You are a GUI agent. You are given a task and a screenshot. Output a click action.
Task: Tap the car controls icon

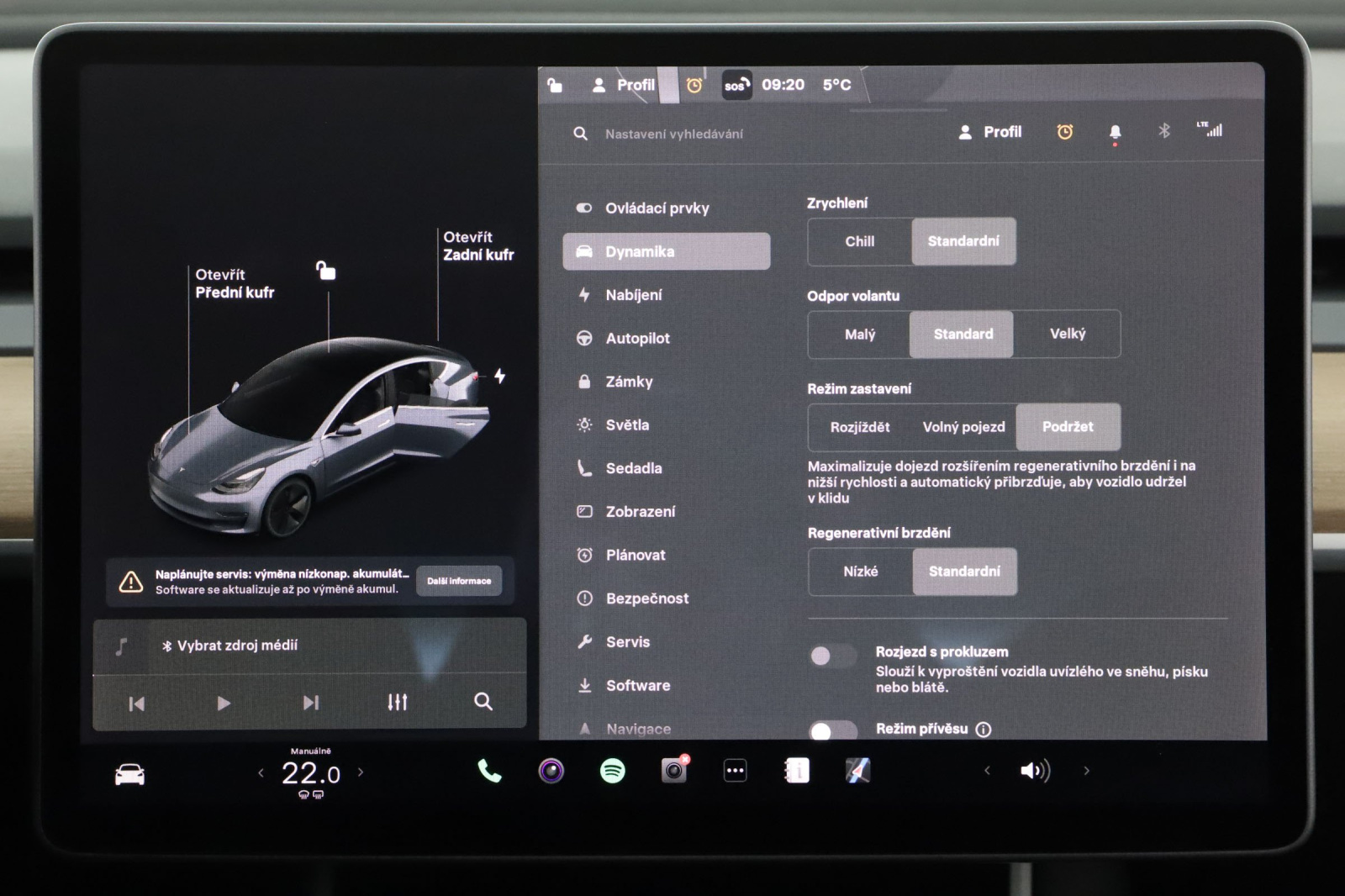tap(129, 774)
